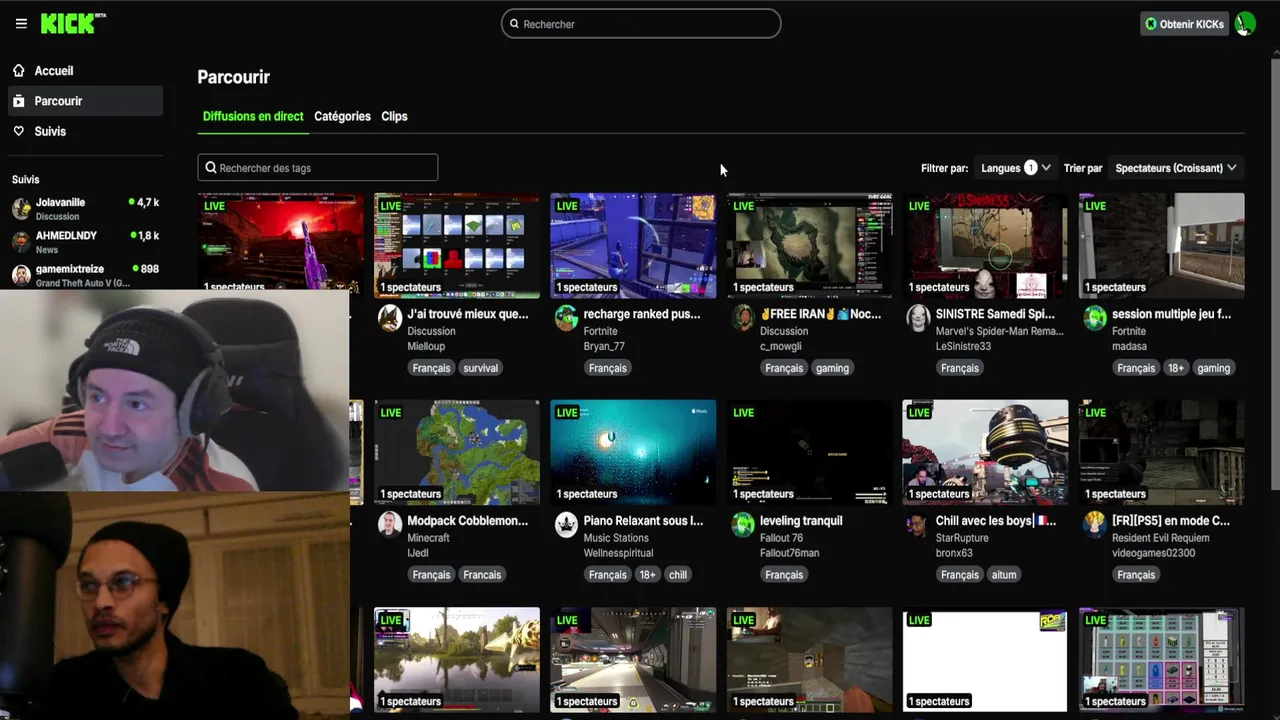
Task: Click the Bryan_77 channel avatar
Action: coord(566,318)
